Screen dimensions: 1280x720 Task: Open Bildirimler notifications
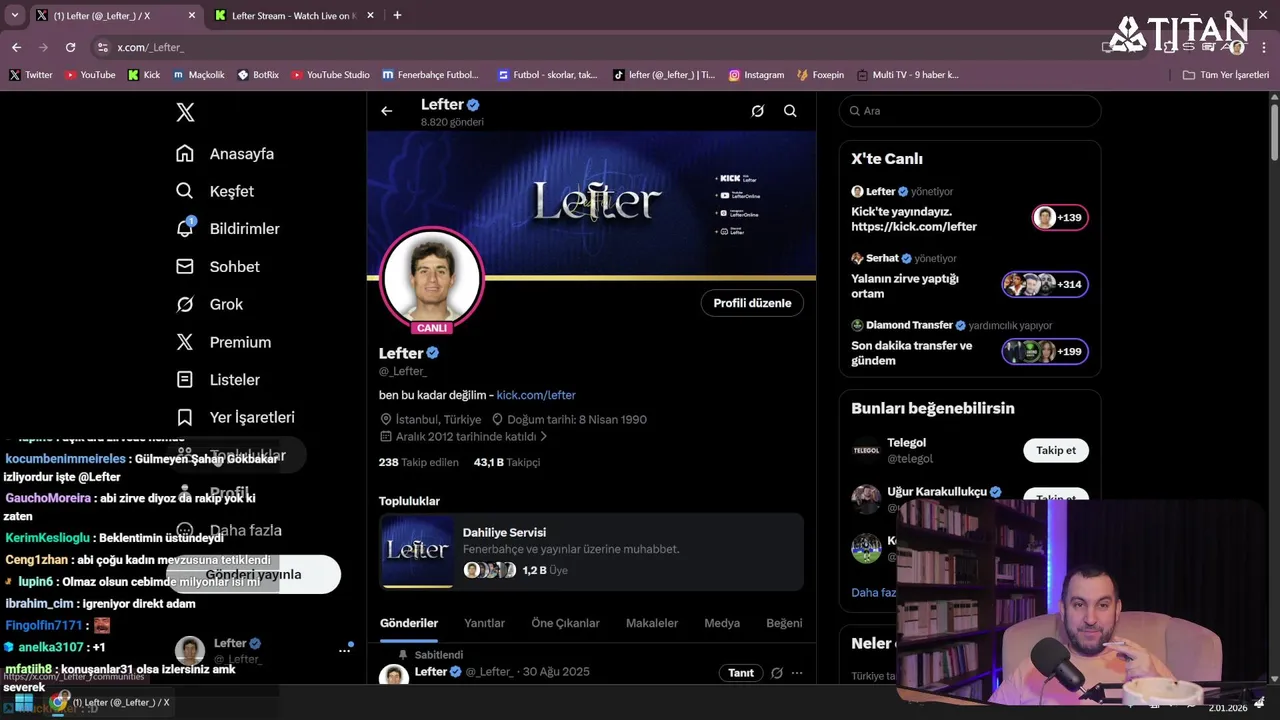[x=227, y=229]
